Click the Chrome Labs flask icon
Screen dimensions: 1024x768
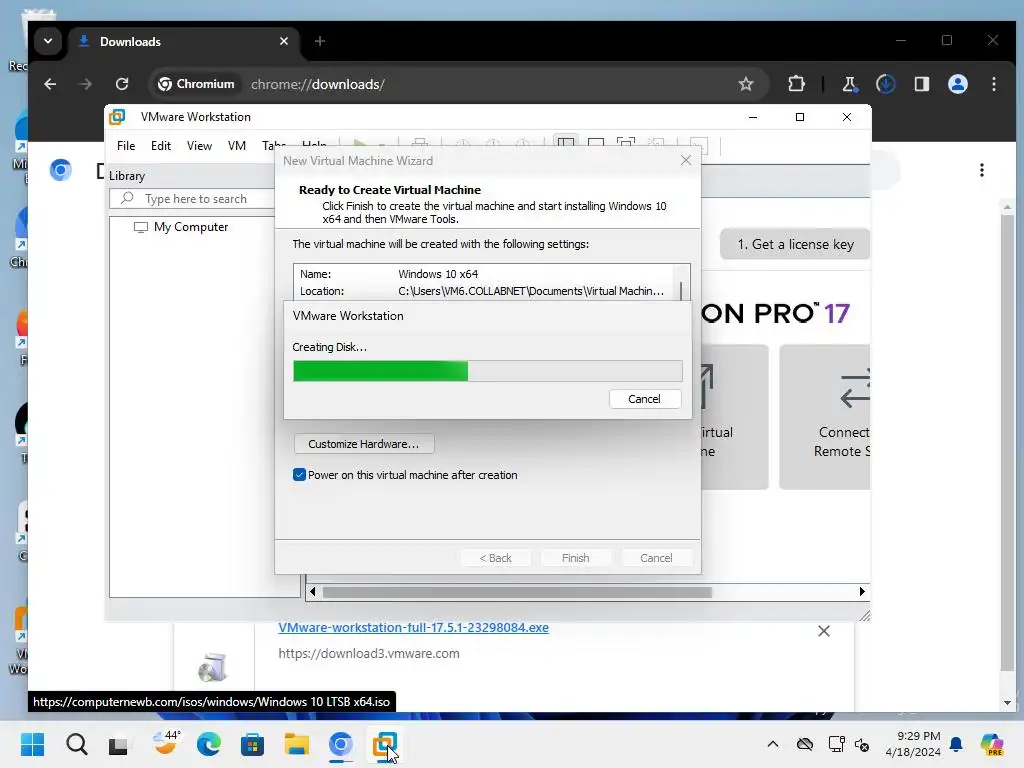pos(850,84)
